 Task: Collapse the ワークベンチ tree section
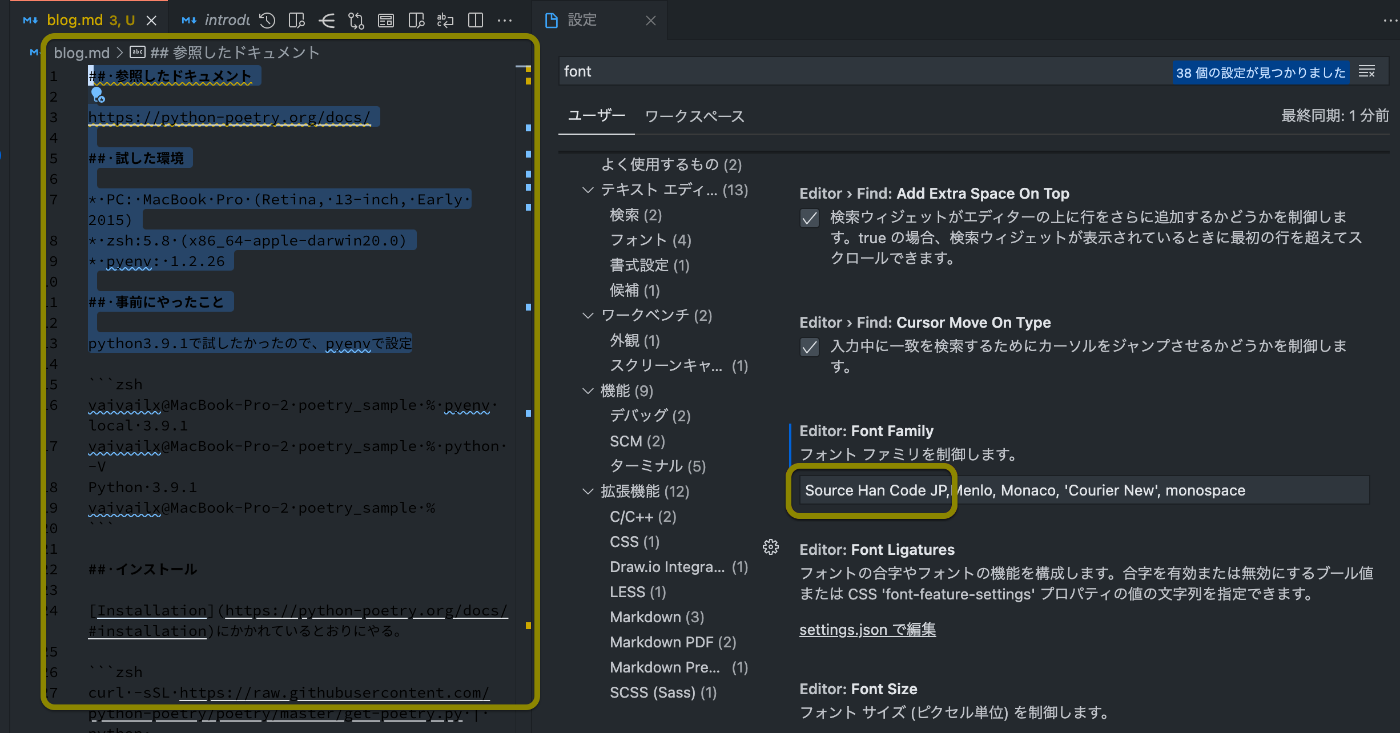coord(588,316)
